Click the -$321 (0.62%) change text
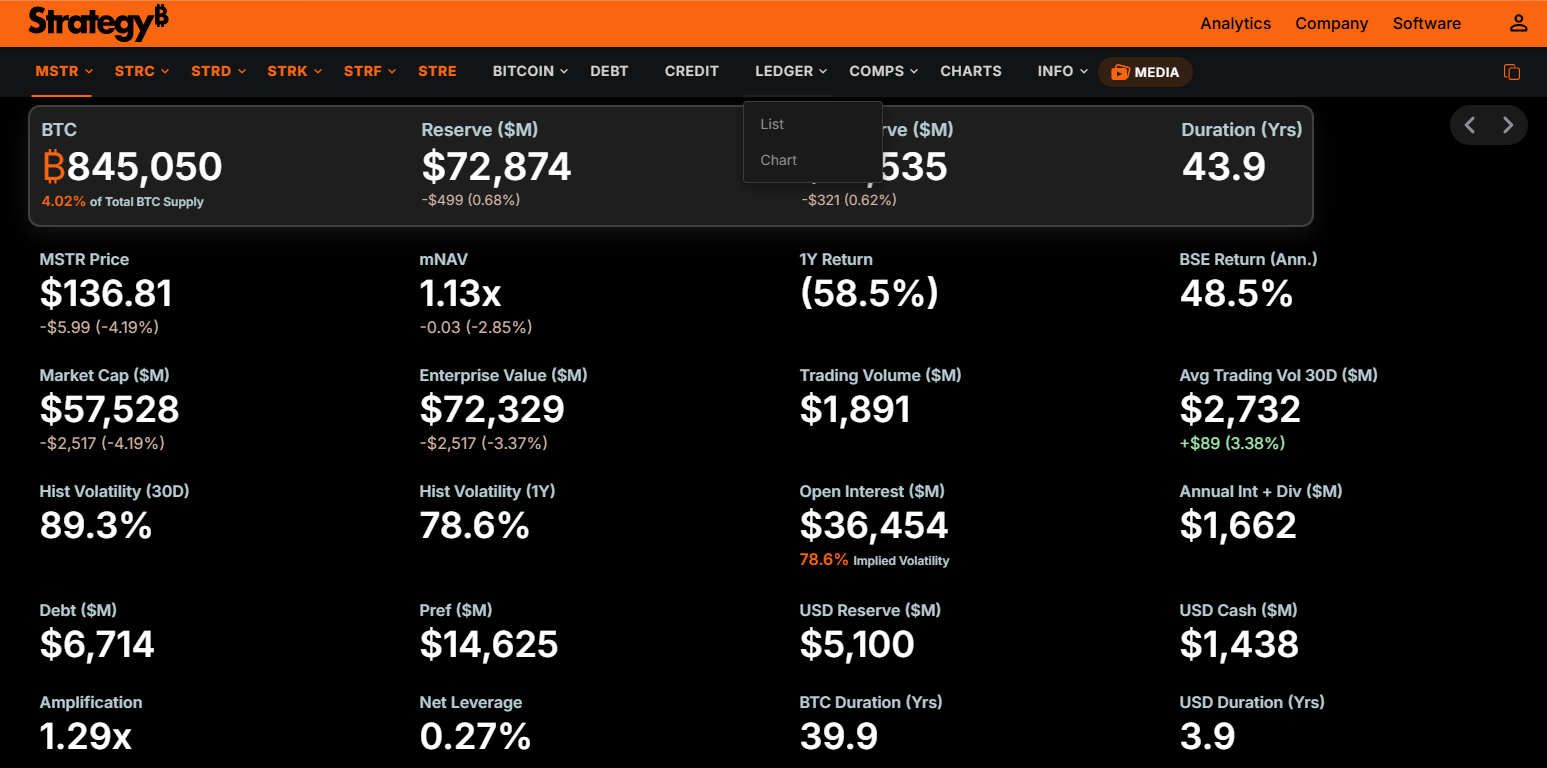1547x768 pixels. click(849, 200)
